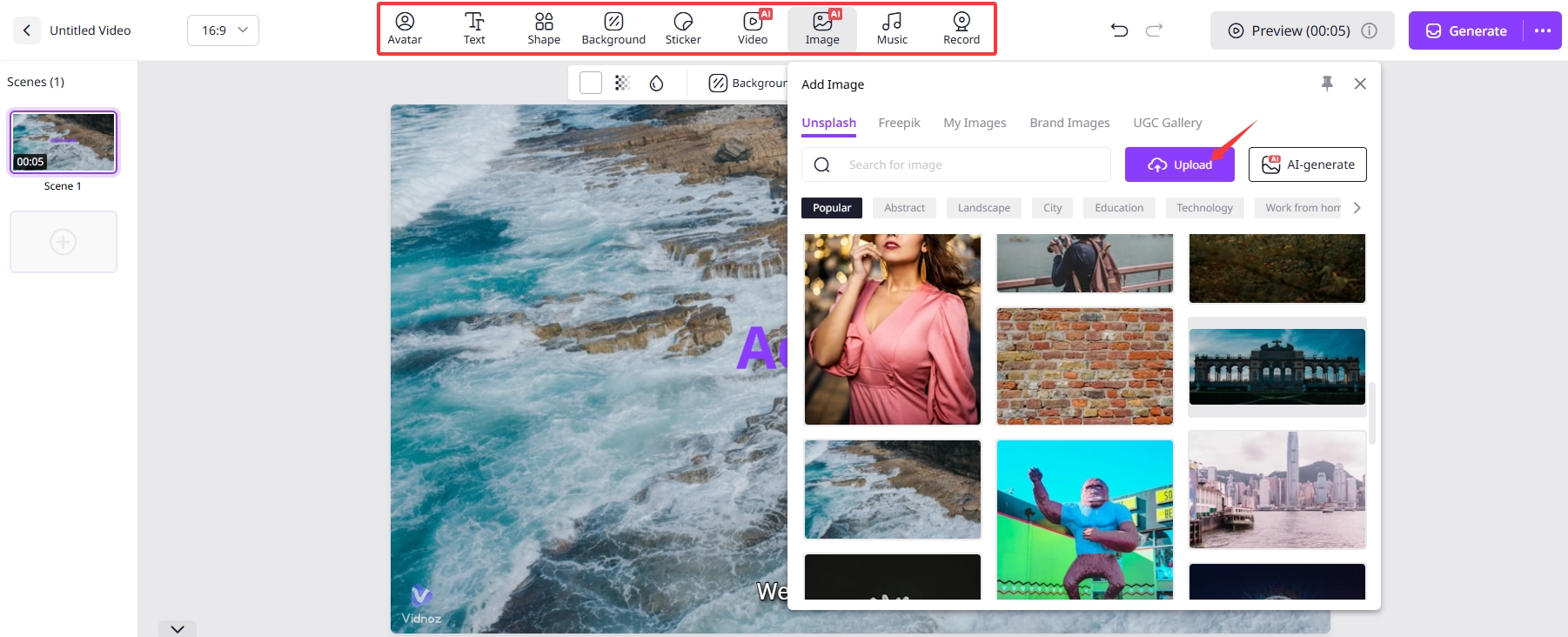Choose the woman in pink dress image
The image size is (1568, 637).
pos(892,329)
